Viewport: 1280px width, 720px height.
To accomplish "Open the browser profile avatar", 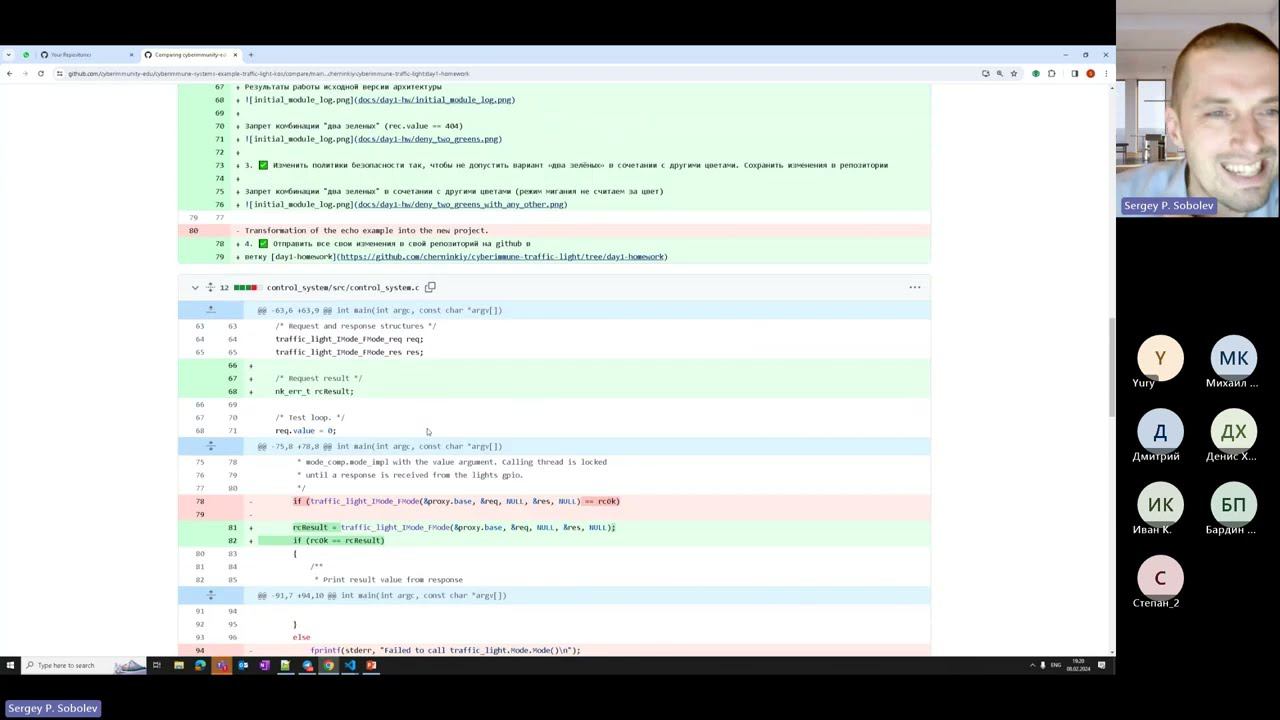I will [x=1090, y=73].
